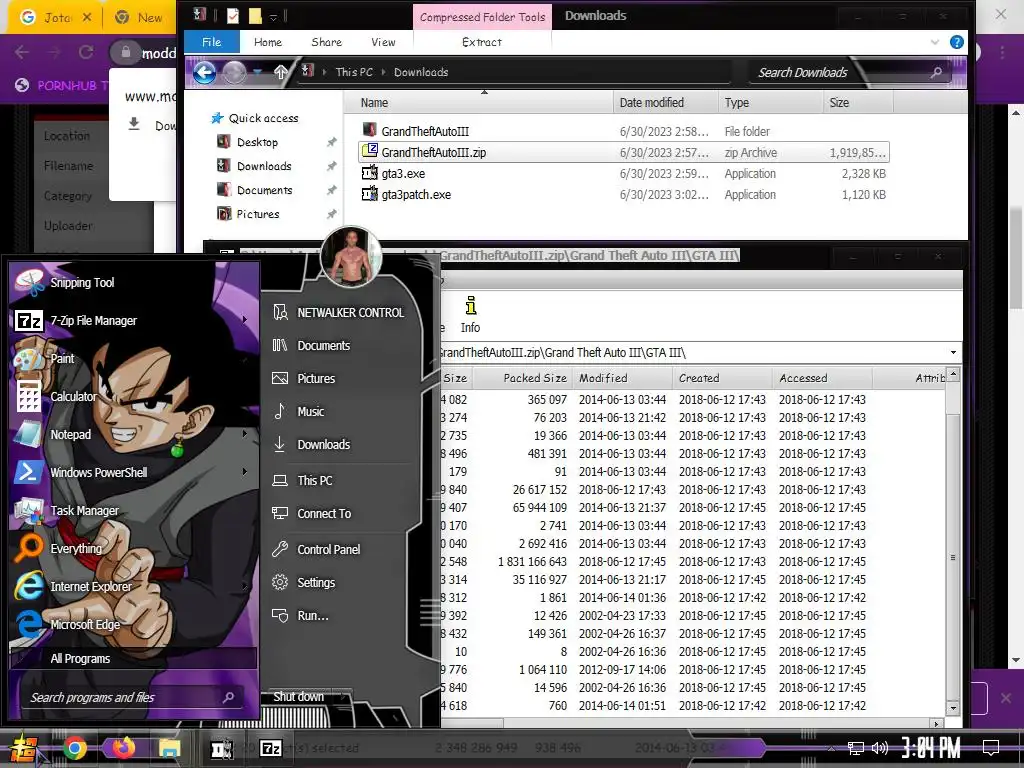The height and width of the screenshot is (768, 1024).
Task: Open Connect To from start menu
Action: click(324, 514)
